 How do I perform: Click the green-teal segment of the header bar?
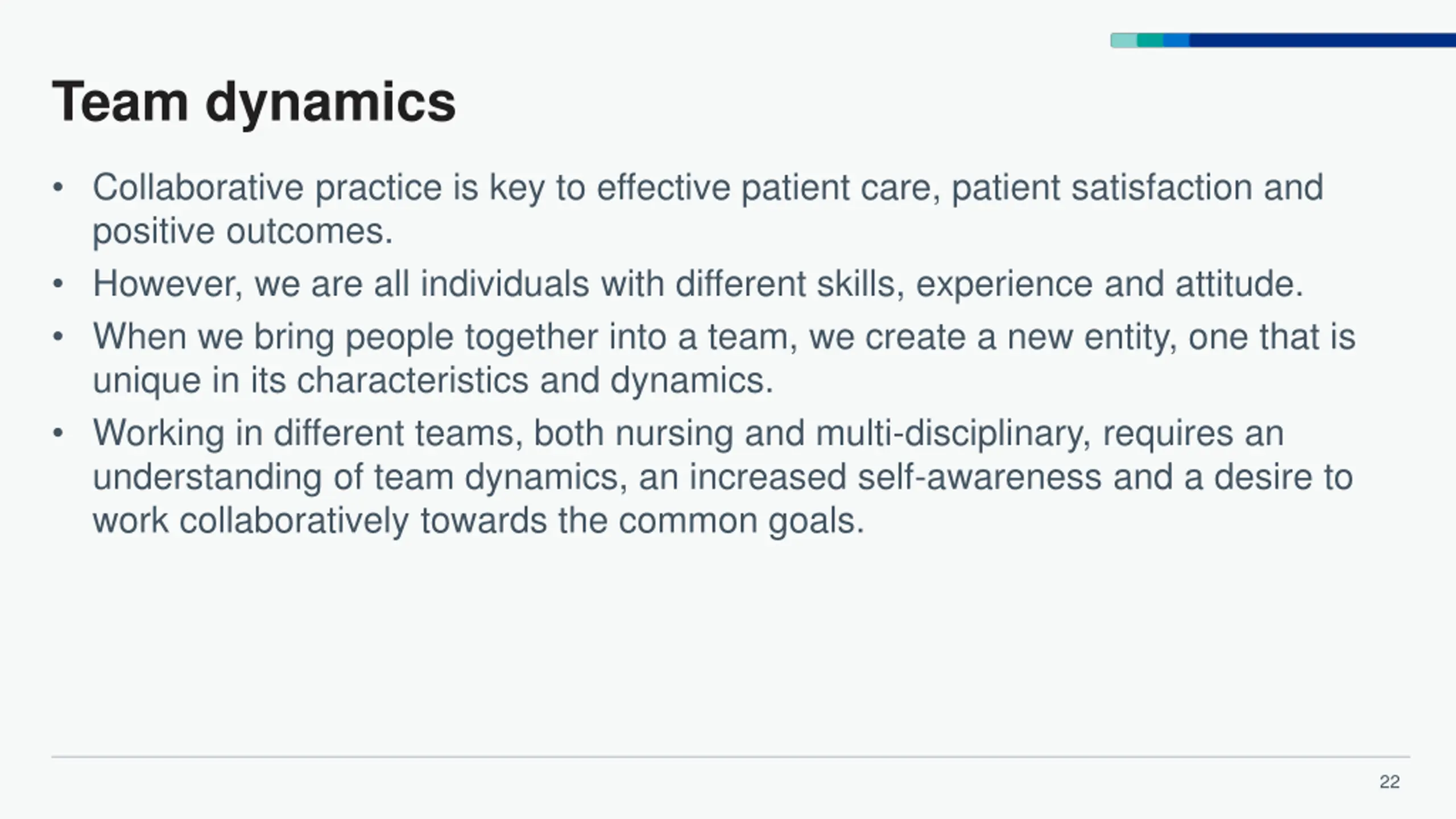coord(1150,40)
